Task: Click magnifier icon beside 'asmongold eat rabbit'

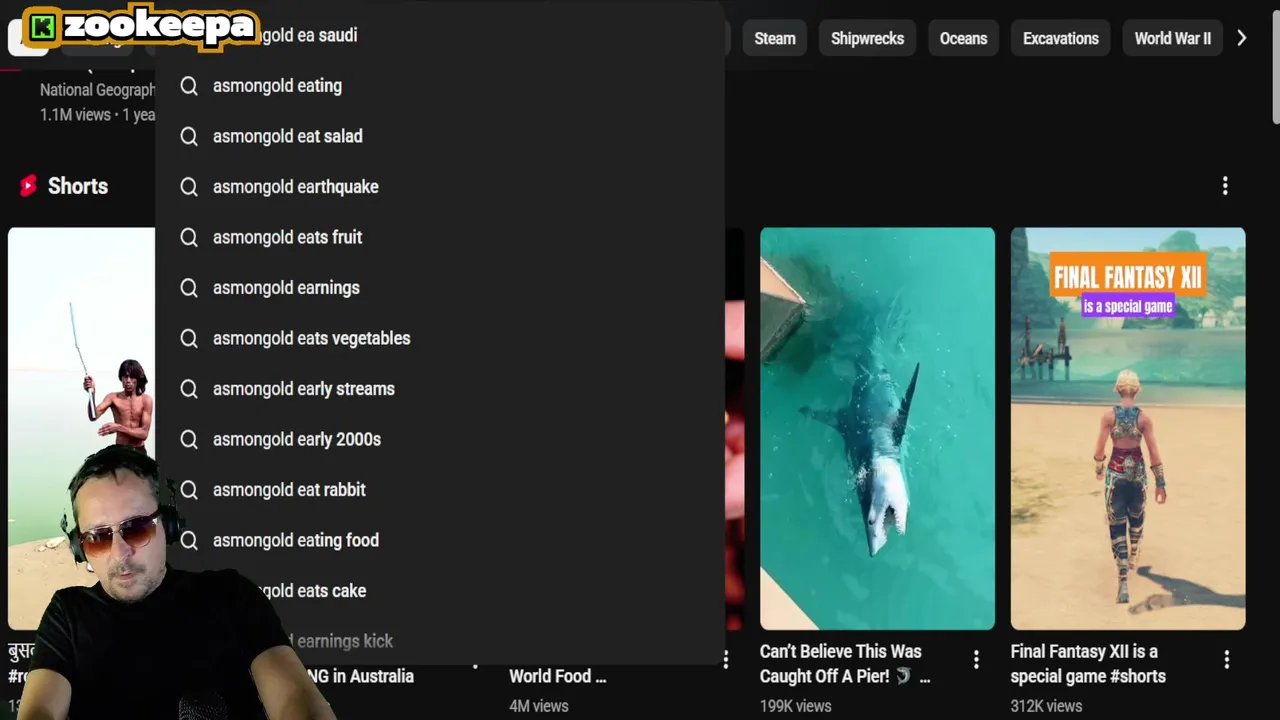Action: click(x=189, y=490)
